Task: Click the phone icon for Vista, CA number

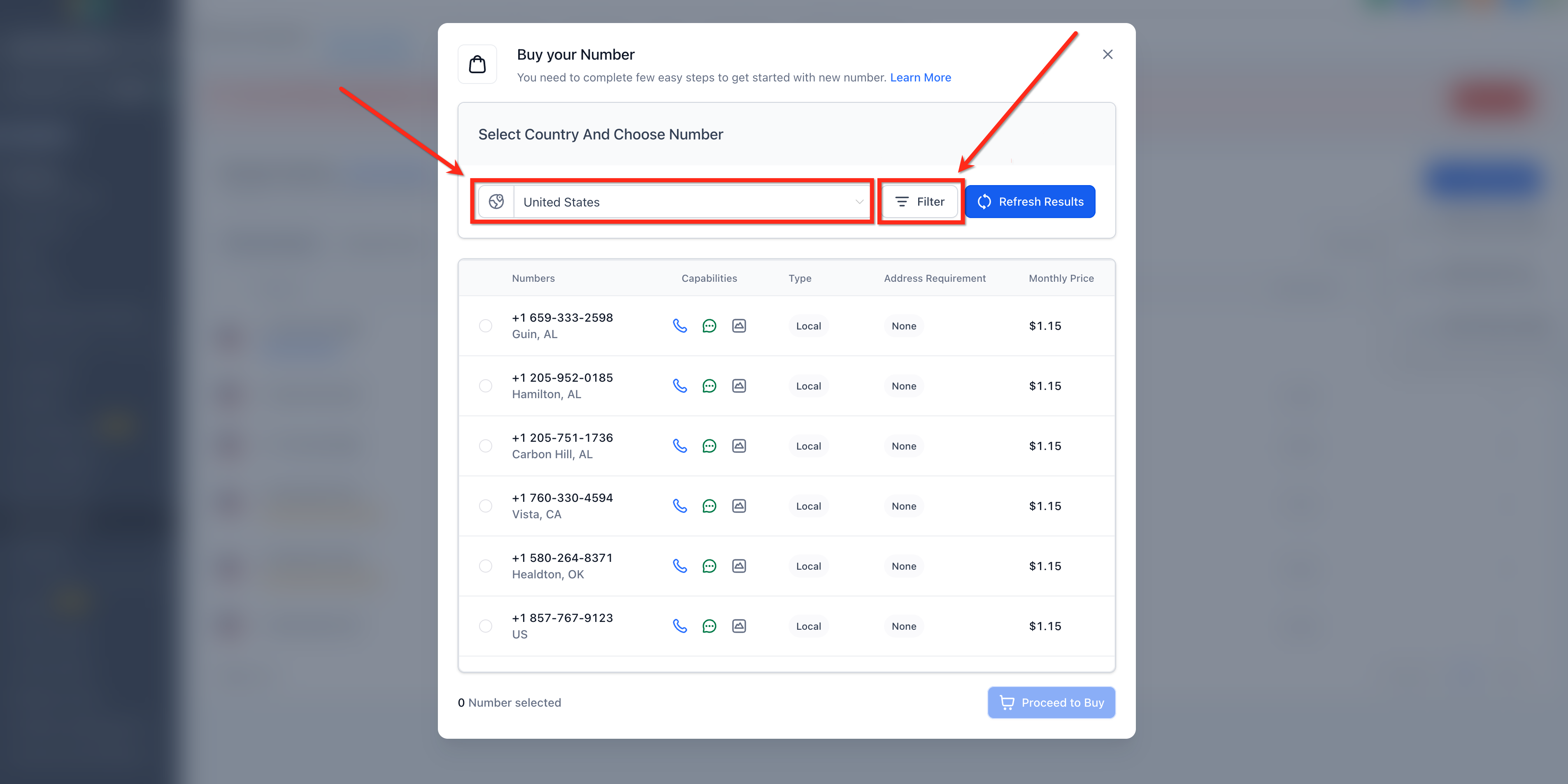Action: [x=679, y=506]
